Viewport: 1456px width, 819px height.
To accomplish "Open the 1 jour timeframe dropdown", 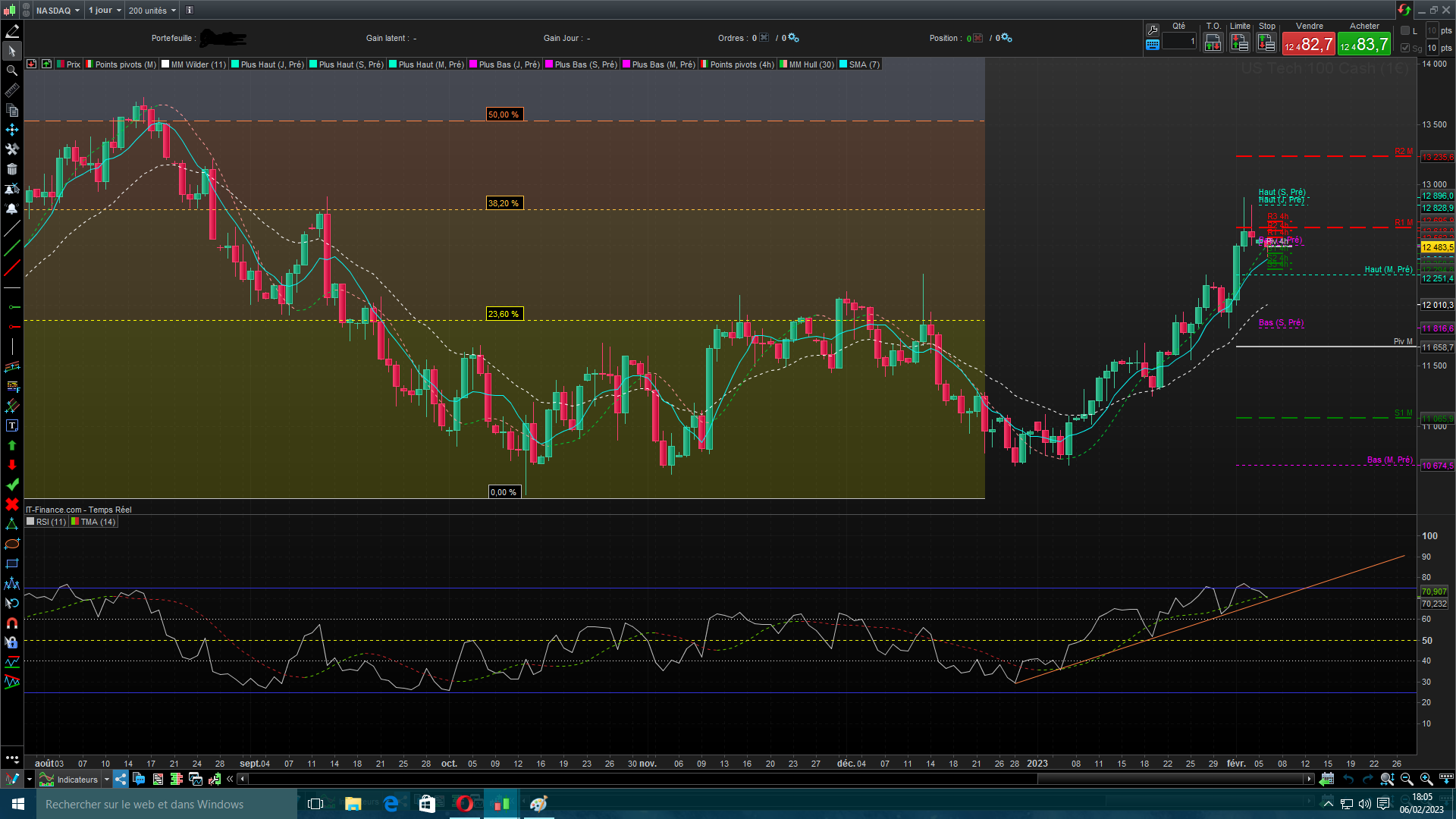I will pos(104,10).
